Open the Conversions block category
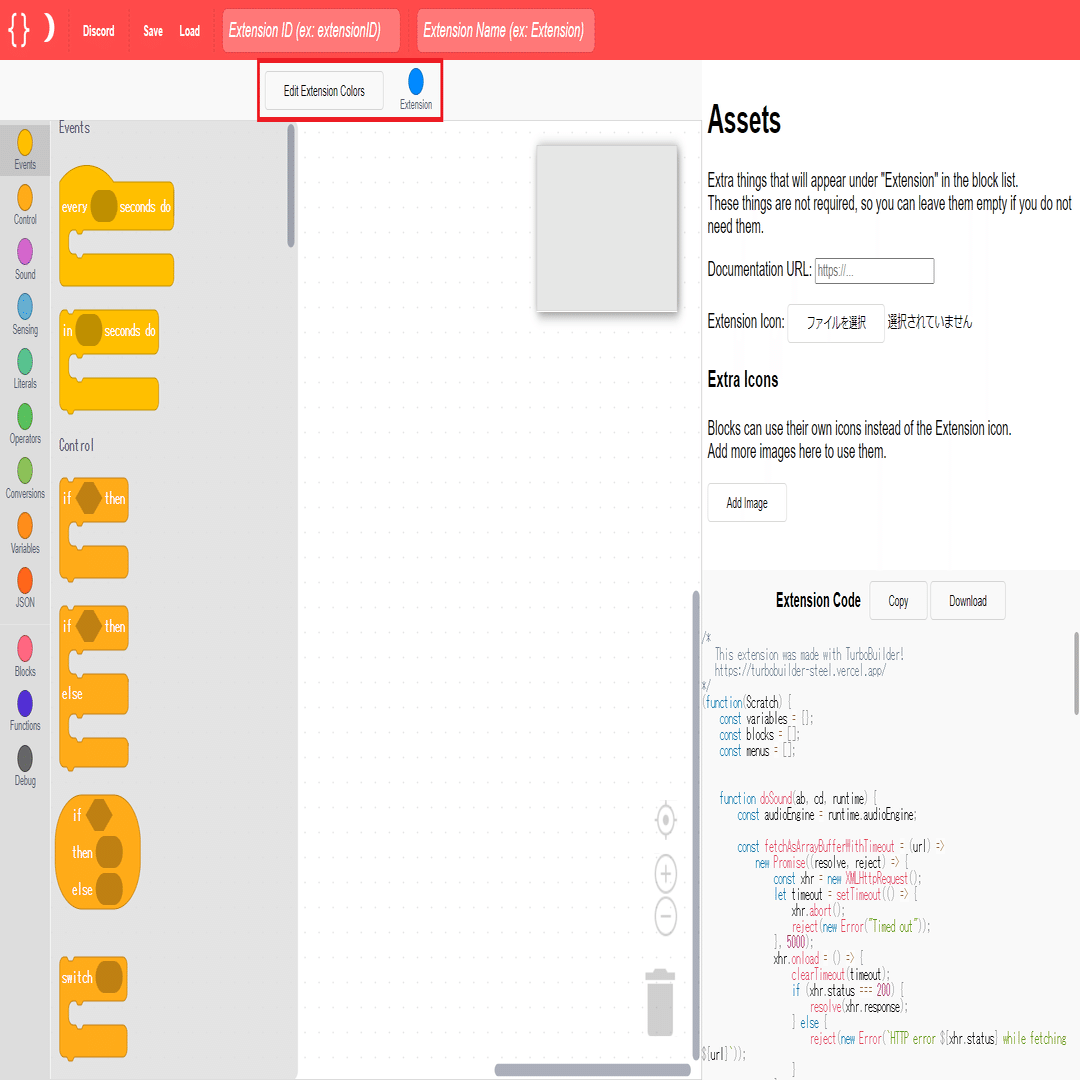This screenshot has height=1080, width=1080. coord(25,479)
